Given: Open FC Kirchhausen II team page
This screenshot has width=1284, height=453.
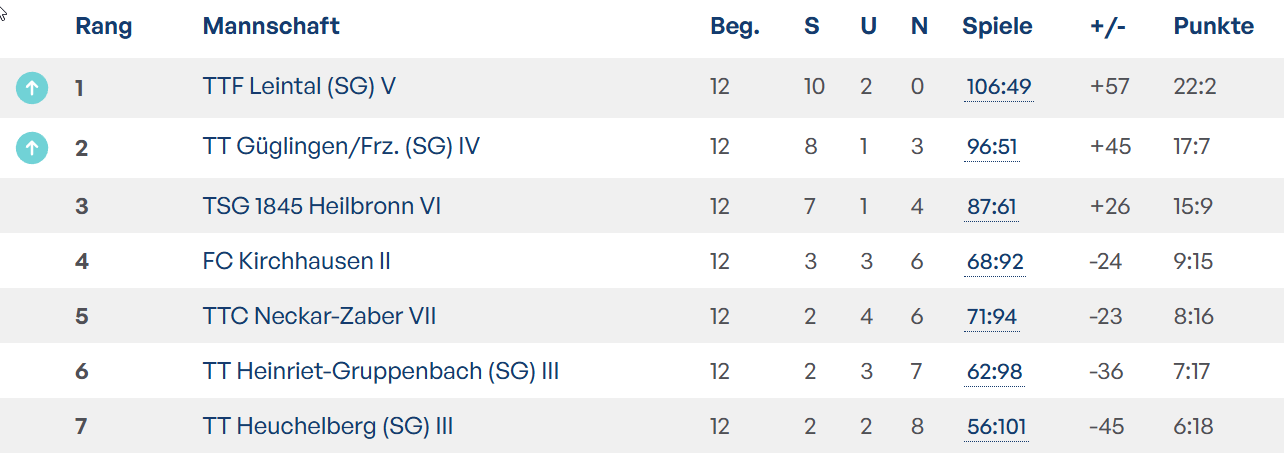Looking at the screenshot, I should 296,262.
